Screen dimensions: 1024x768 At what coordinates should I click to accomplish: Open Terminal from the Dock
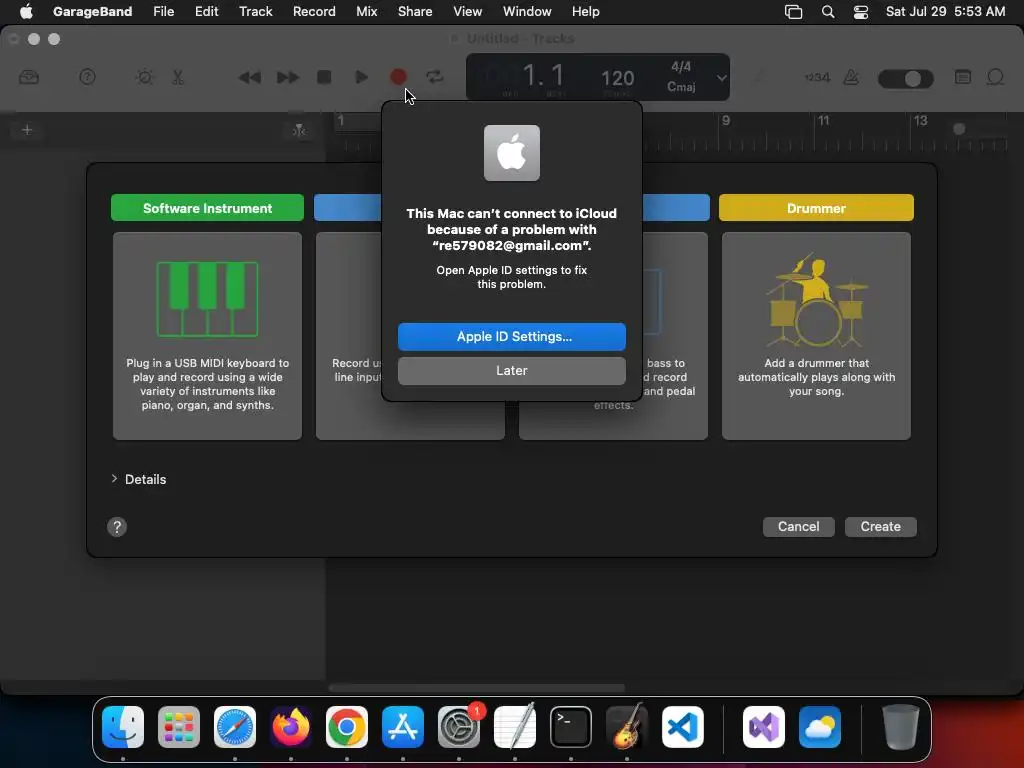coord(571,727)
